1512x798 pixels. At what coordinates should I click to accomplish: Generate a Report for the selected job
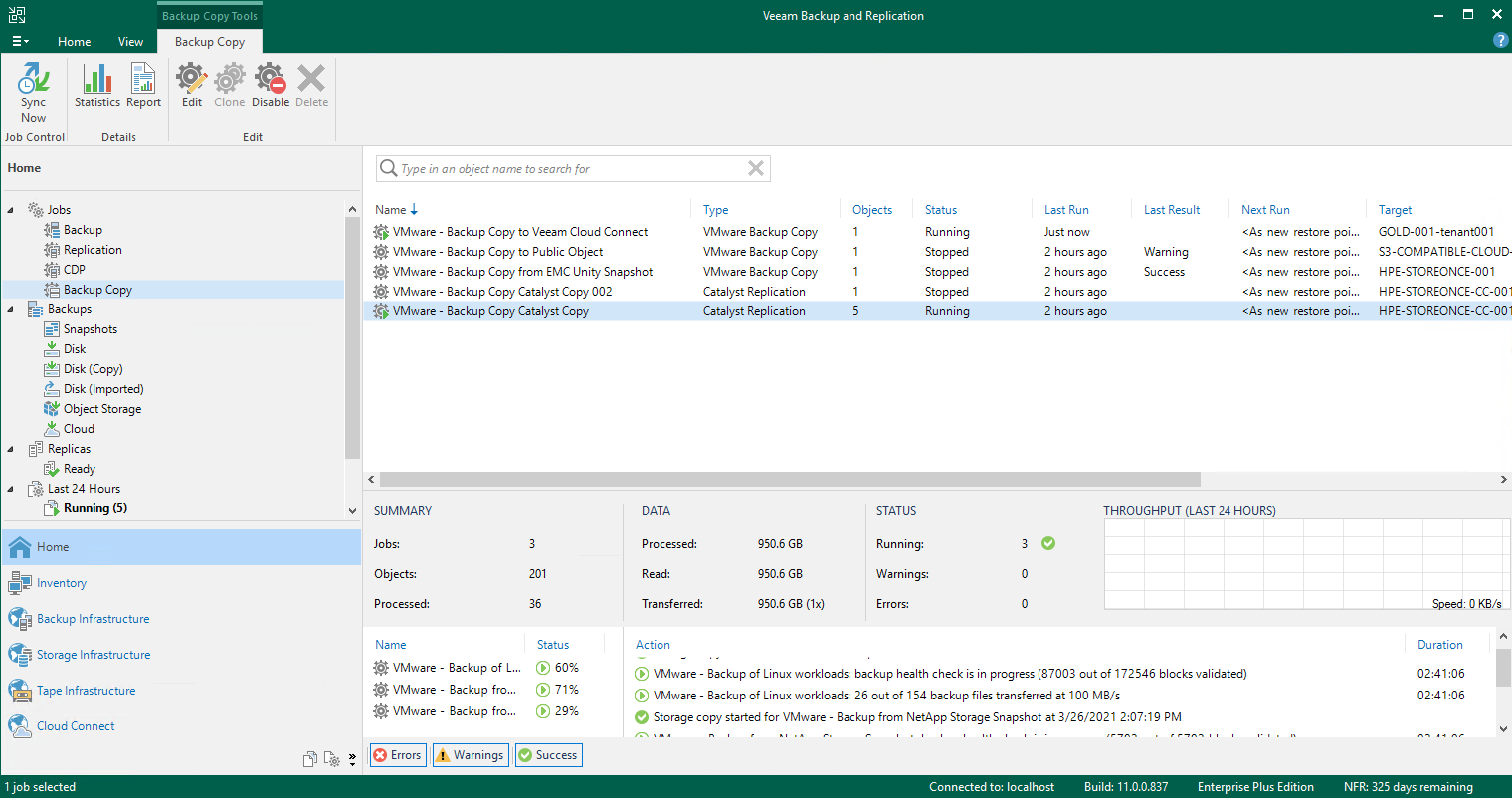[143, 86]
